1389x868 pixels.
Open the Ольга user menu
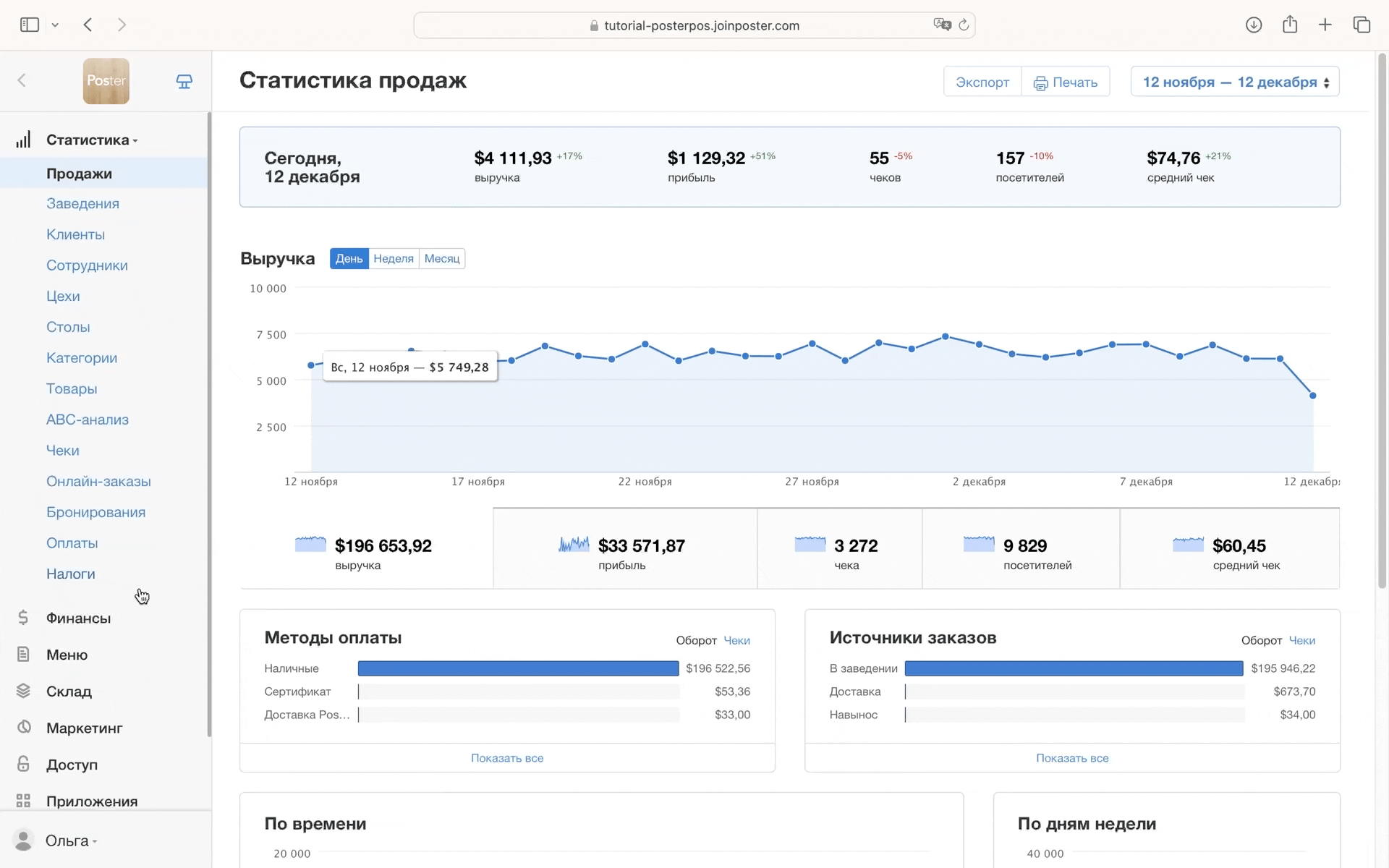(x=67, y=841)
